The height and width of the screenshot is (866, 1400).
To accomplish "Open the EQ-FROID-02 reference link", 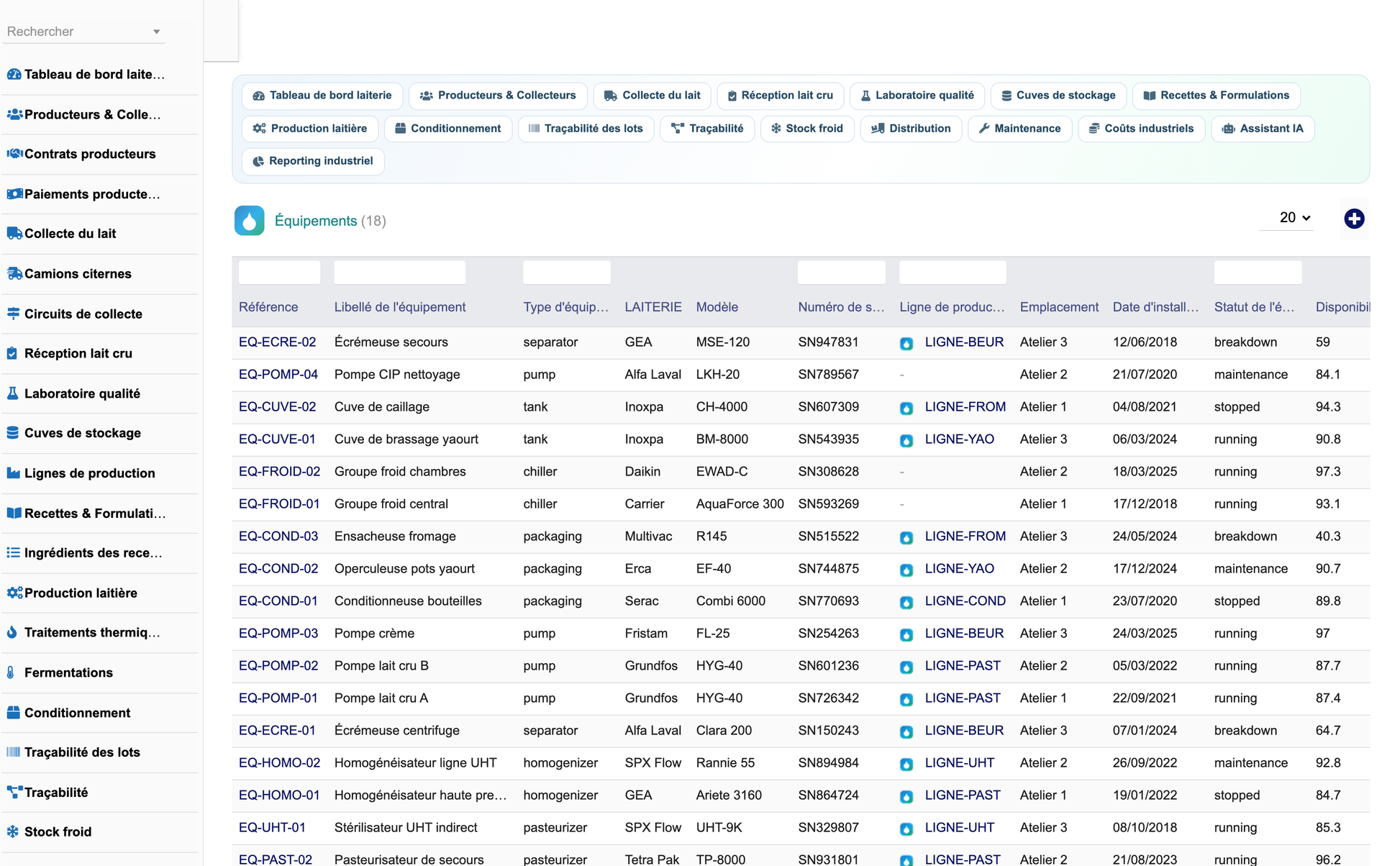I will [279, 471].
